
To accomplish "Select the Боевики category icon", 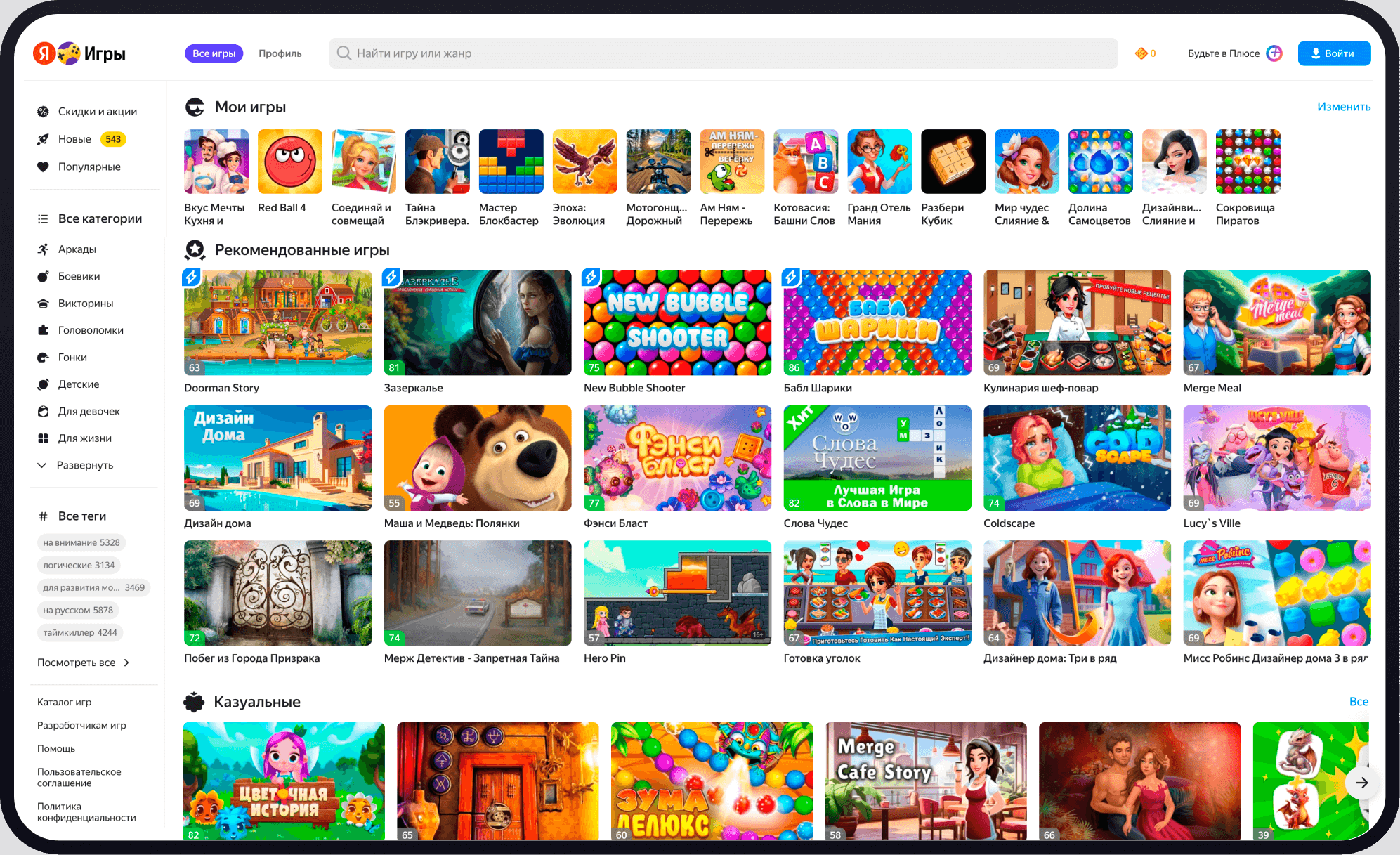I will pyautogui.click(x=43, y=276).
